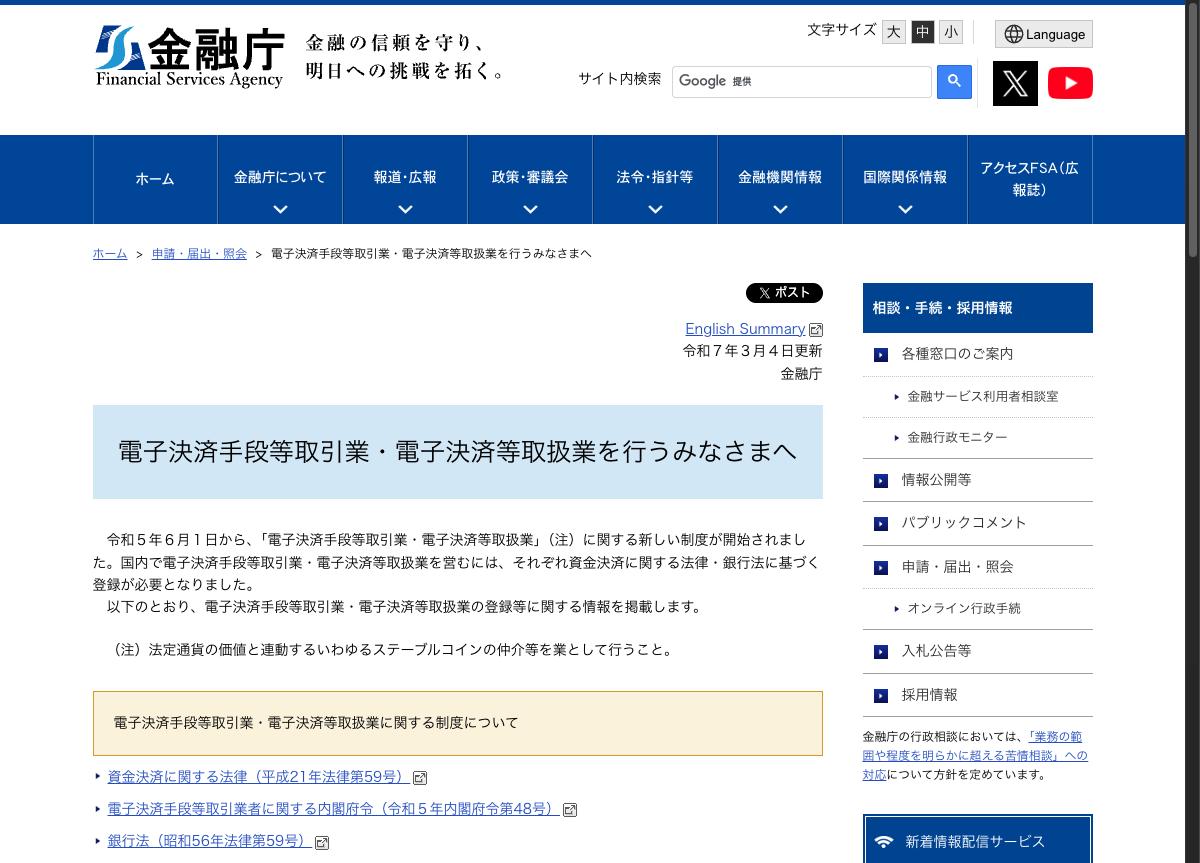Click external-link icon beside English Summary
Screen dimensions: 1200x863
pos(816,330)
